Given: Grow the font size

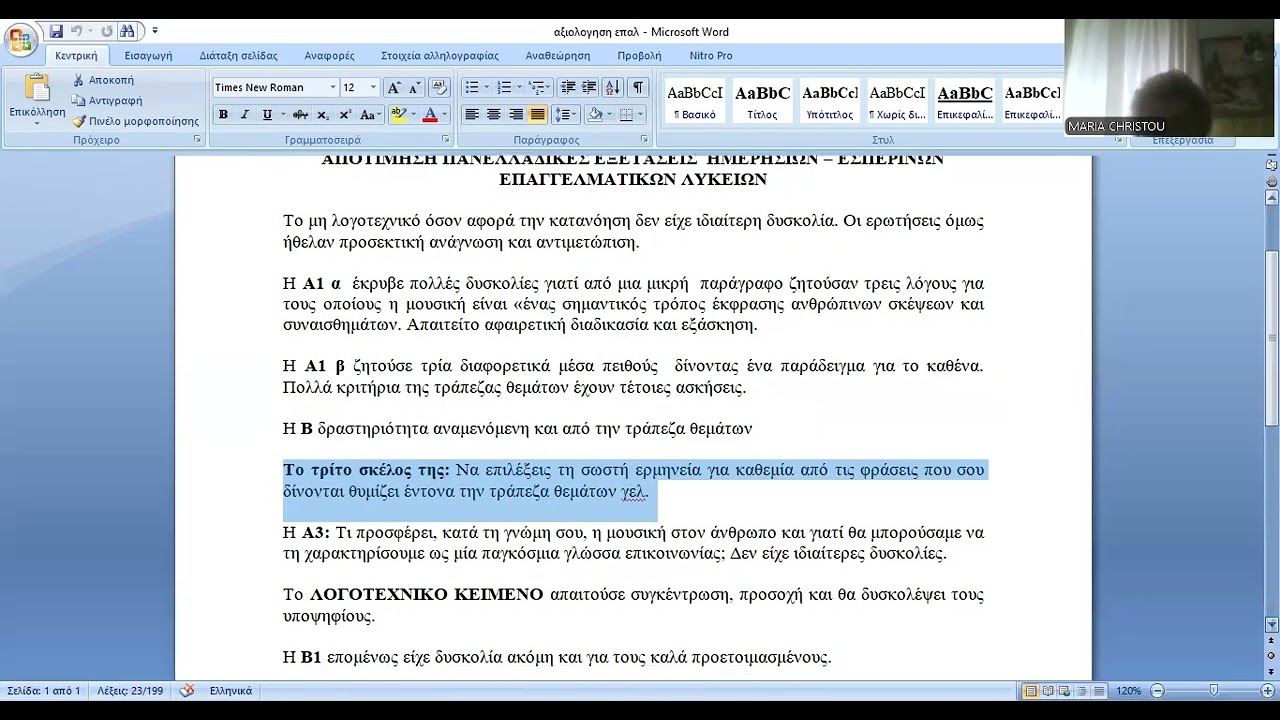Looking at the screenshot, I should [394, 88].
